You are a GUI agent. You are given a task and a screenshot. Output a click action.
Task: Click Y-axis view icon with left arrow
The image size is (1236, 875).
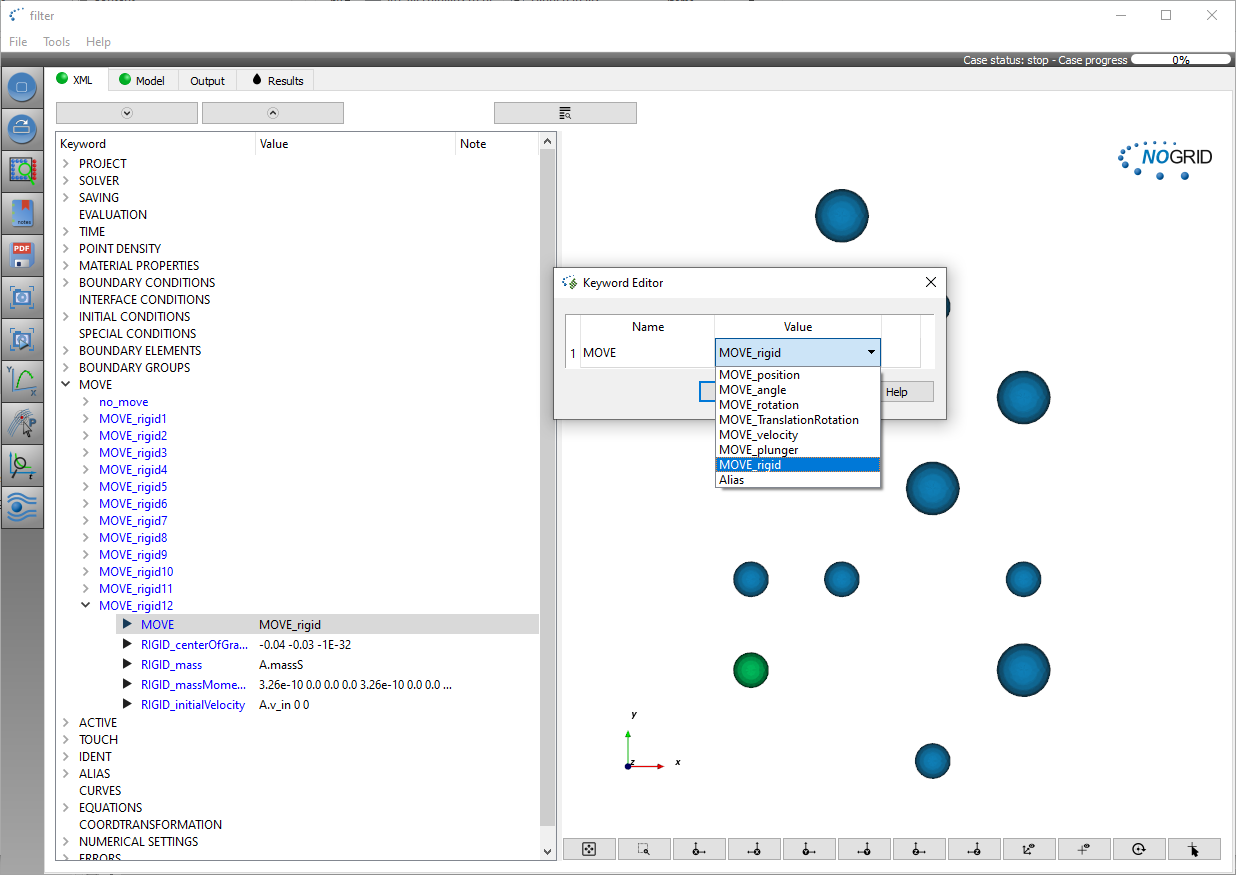click(864, 849)
